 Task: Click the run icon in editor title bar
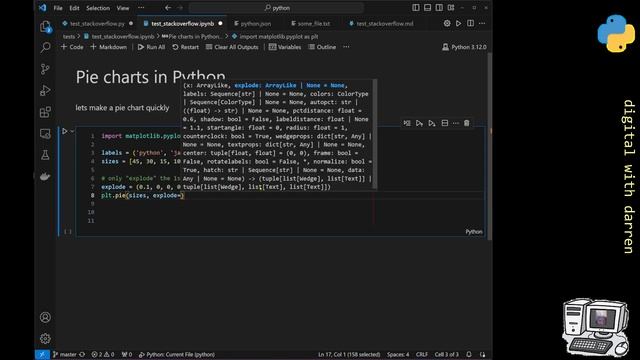point(459,24)
